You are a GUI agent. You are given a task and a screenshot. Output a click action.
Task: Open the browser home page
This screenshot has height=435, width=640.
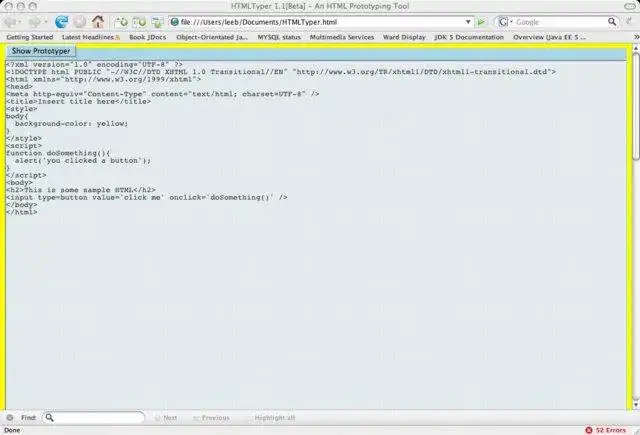(98, 22)
